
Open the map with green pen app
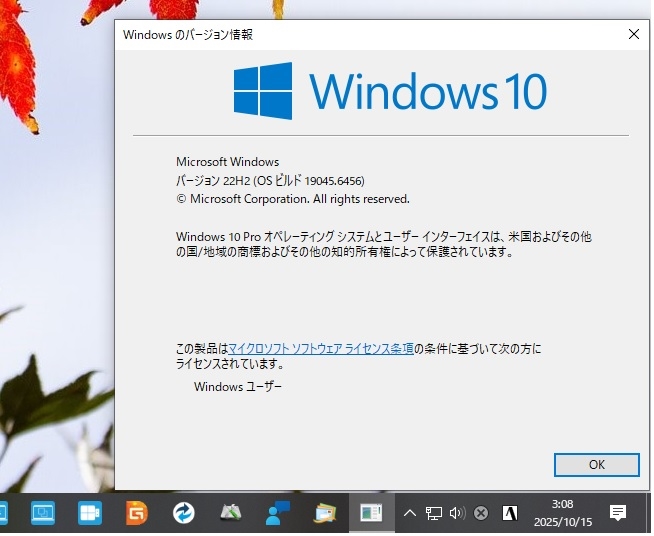(232, 515)
